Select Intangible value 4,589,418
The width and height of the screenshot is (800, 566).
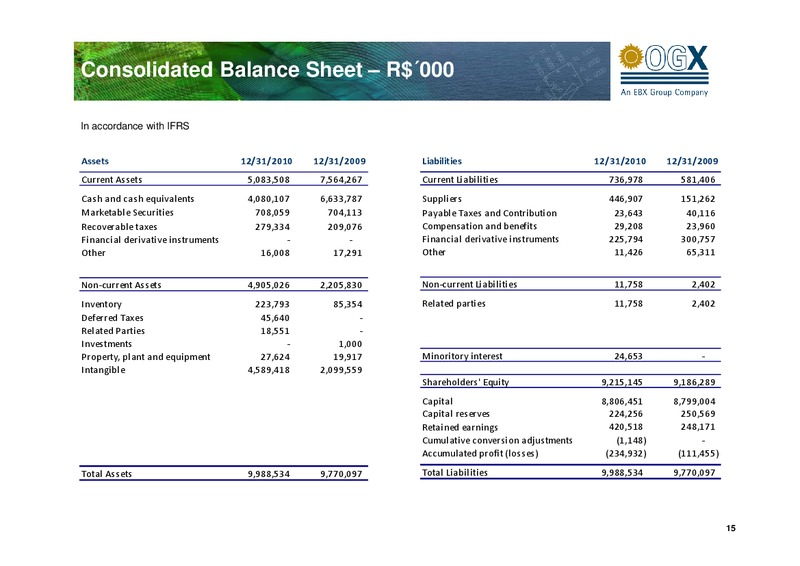[x=268, y=370]
